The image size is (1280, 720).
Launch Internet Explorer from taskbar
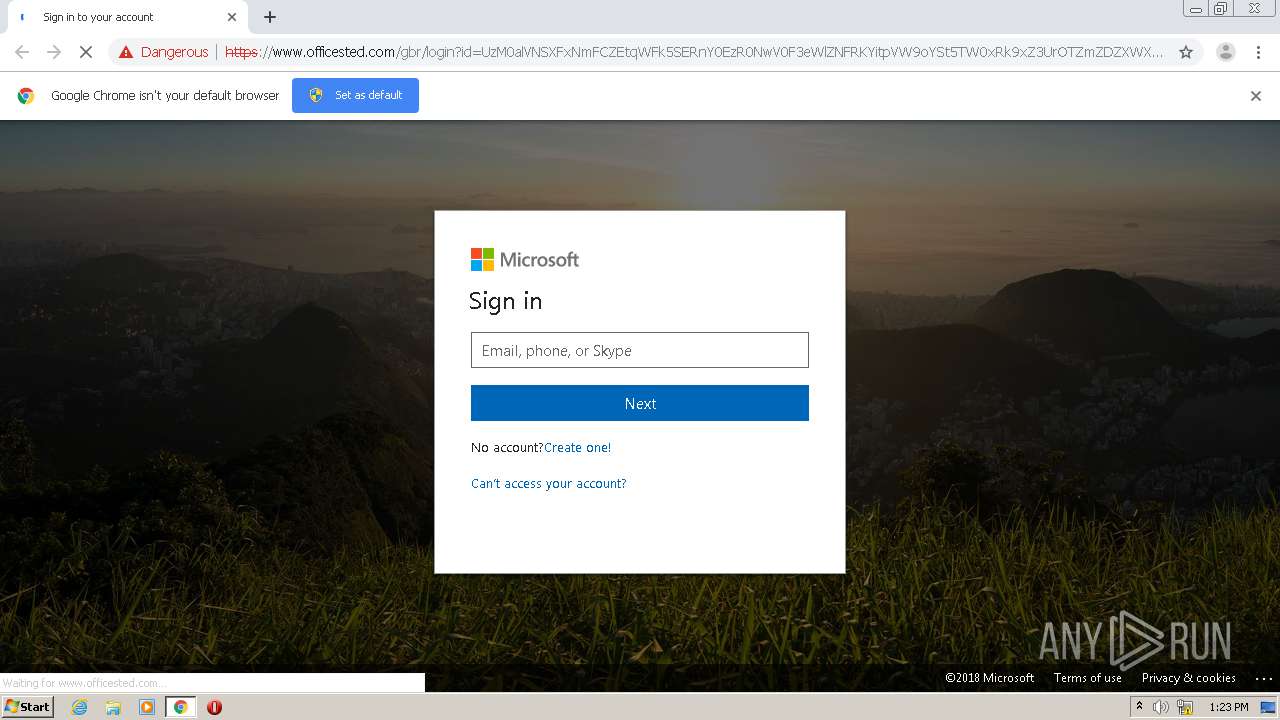tap(80, 707)
